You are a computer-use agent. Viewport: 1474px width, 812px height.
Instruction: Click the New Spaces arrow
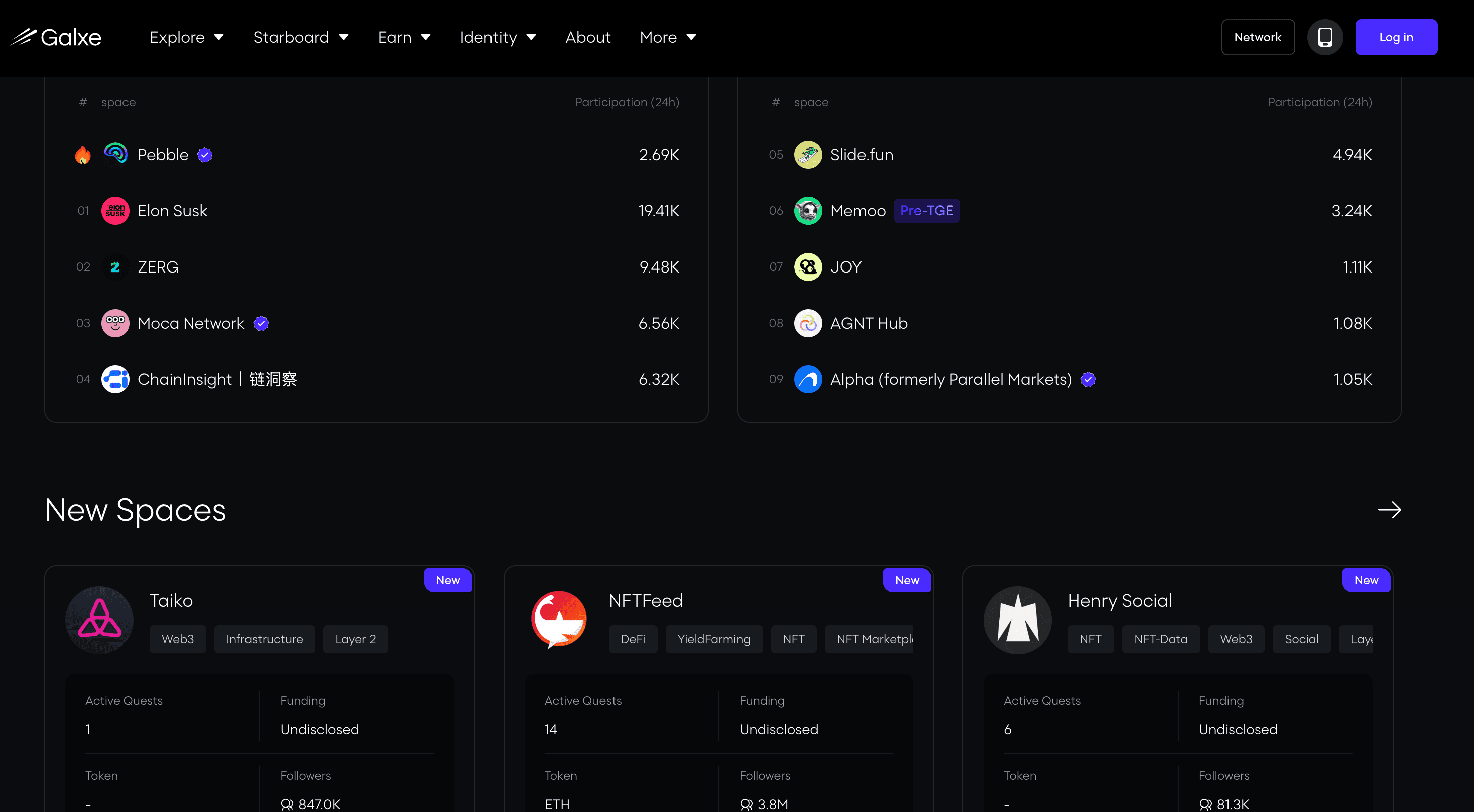pyautogui.click(x=1389, y=510)
